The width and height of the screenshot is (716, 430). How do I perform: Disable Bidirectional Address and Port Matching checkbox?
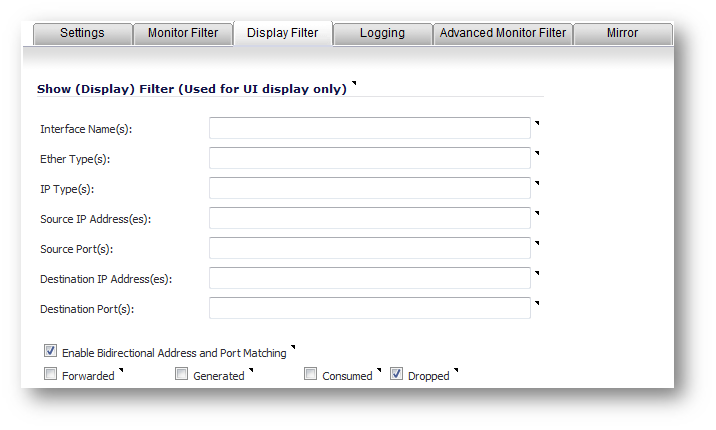click(x=50, y=352)
